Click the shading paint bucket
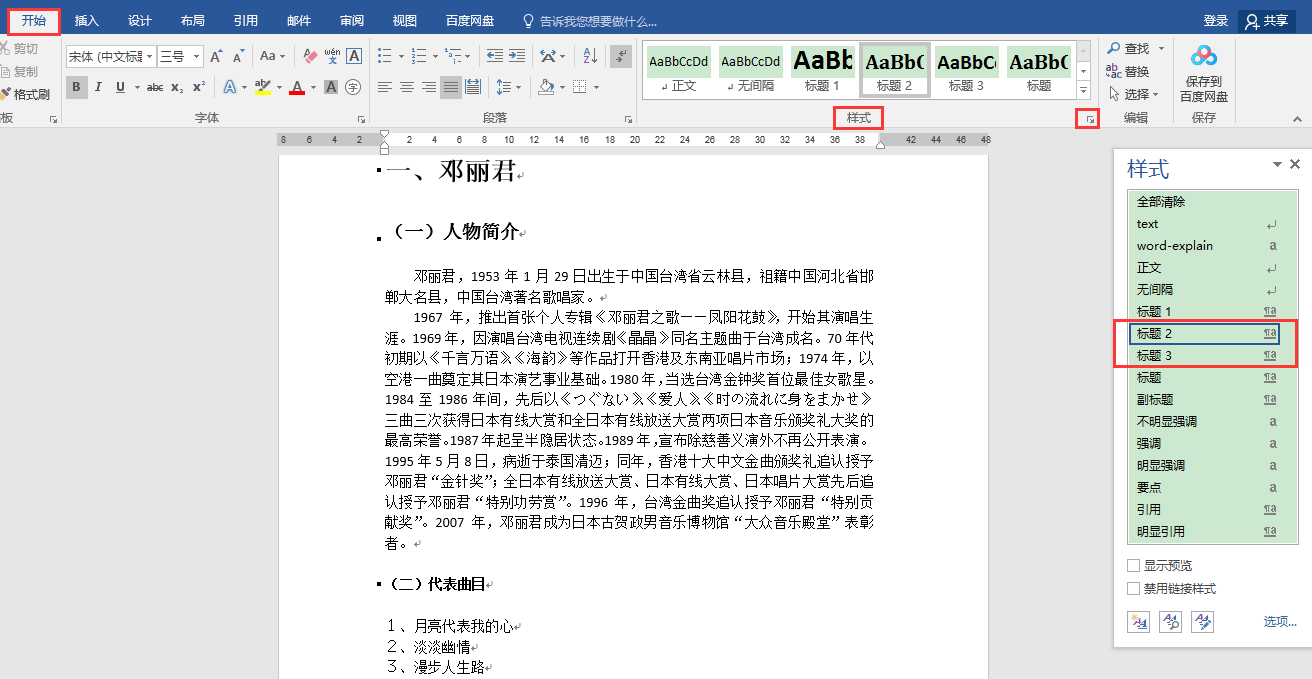 tap(545, 87)
